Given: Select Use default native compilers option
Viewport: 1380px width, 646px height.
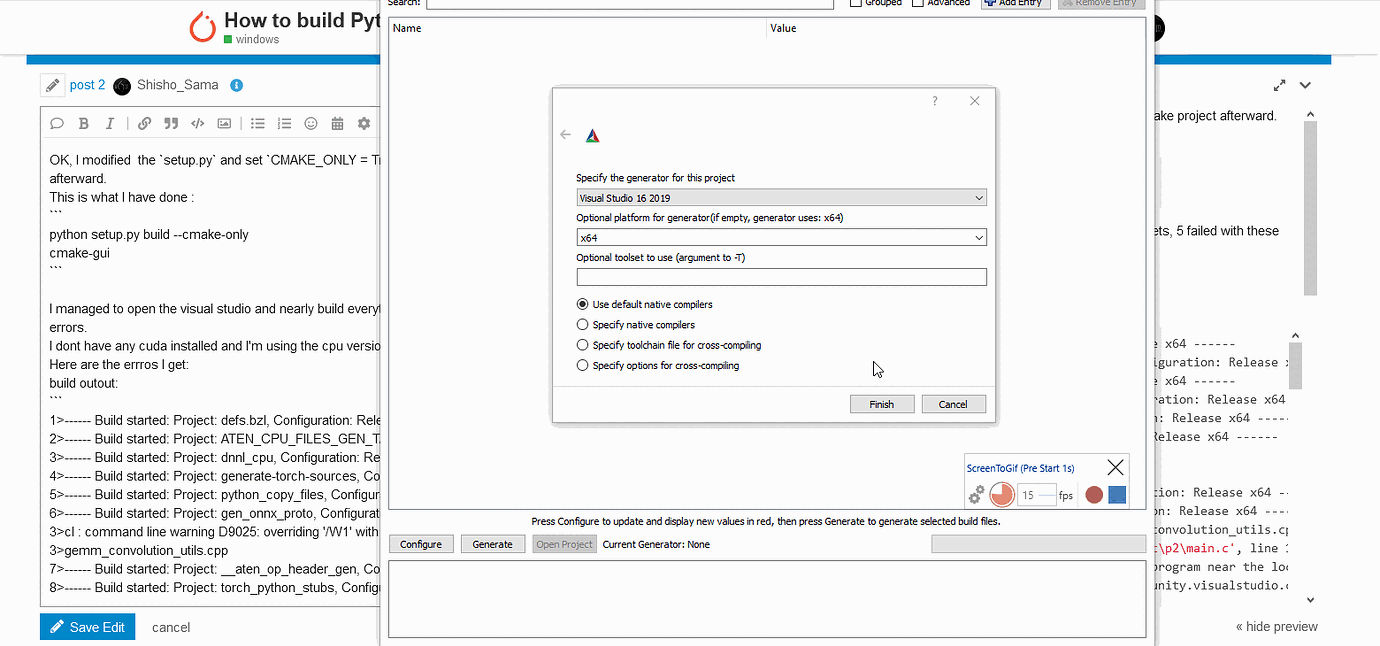Looking at the screenshot, I should [645, 304].
